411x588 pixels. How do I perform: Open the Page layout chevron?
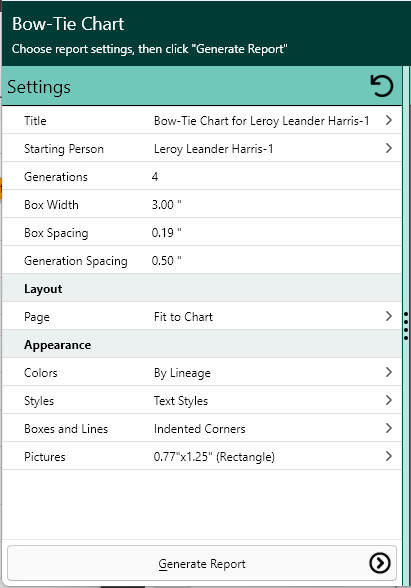pyautogui.click(x=388, y=316)
